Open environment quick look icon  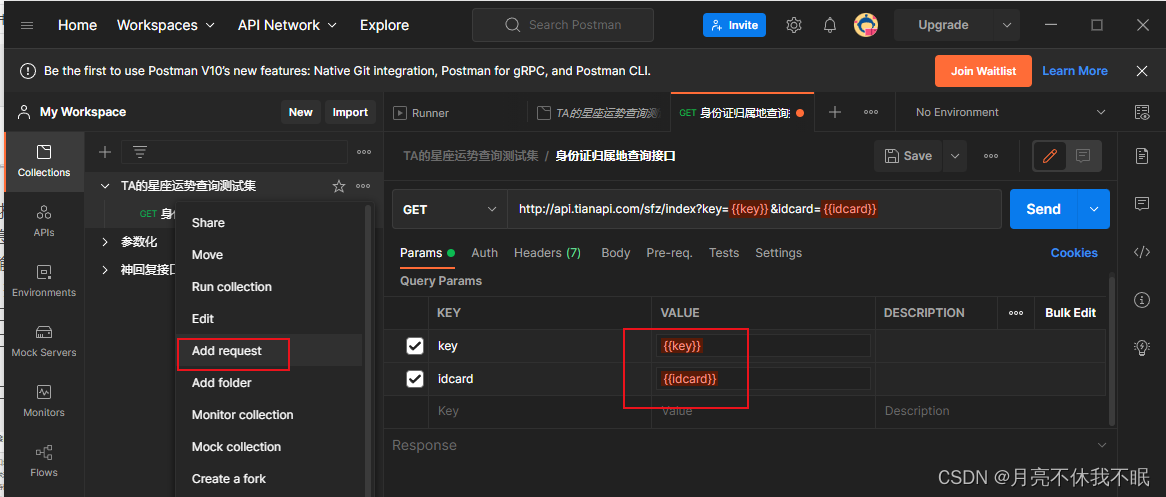coord(1142,112)
